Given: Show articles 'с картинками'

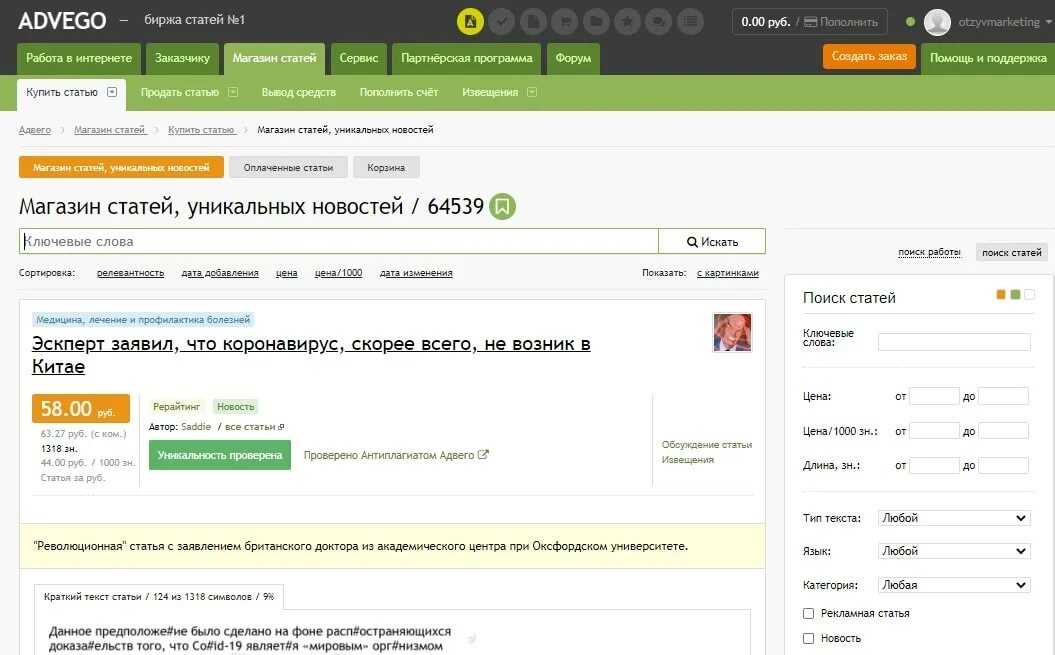Looking at the screenshot, I should pyautogui.click(x=727, y=273).
